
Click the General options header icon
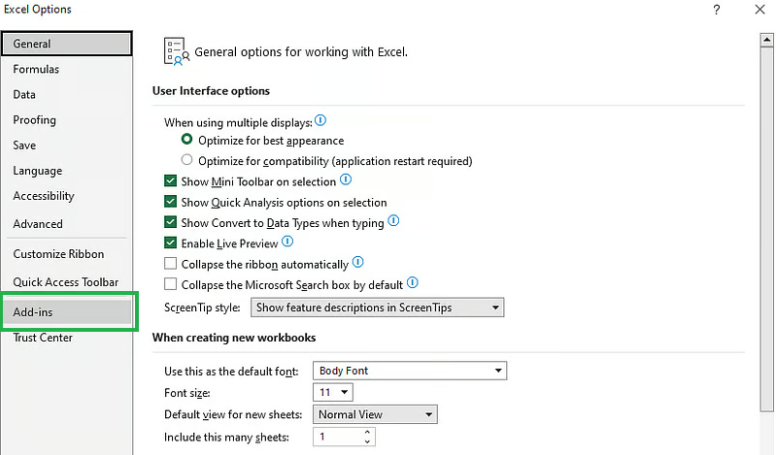(x=176, y=52)
